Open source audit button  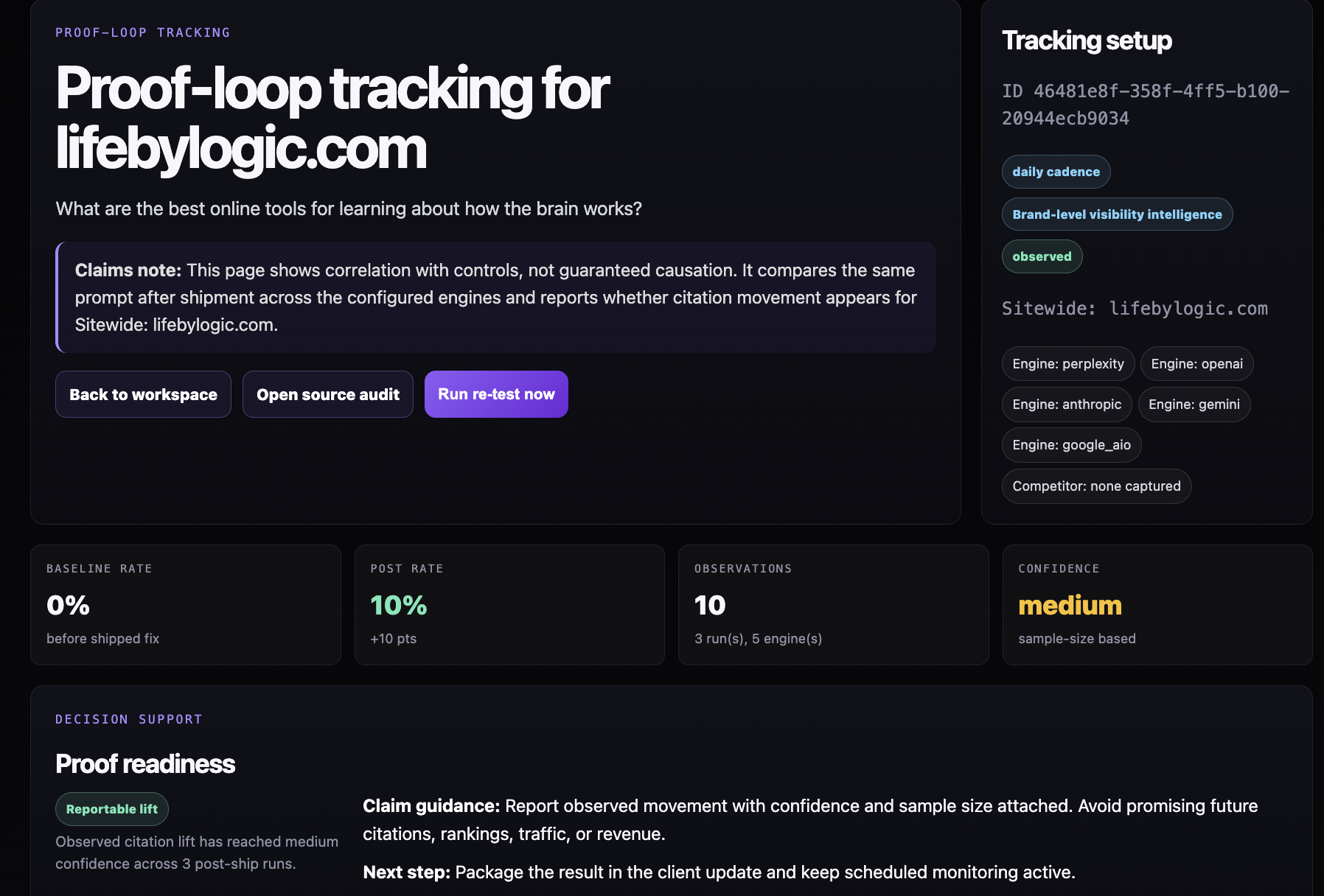(x=328, y=394)
